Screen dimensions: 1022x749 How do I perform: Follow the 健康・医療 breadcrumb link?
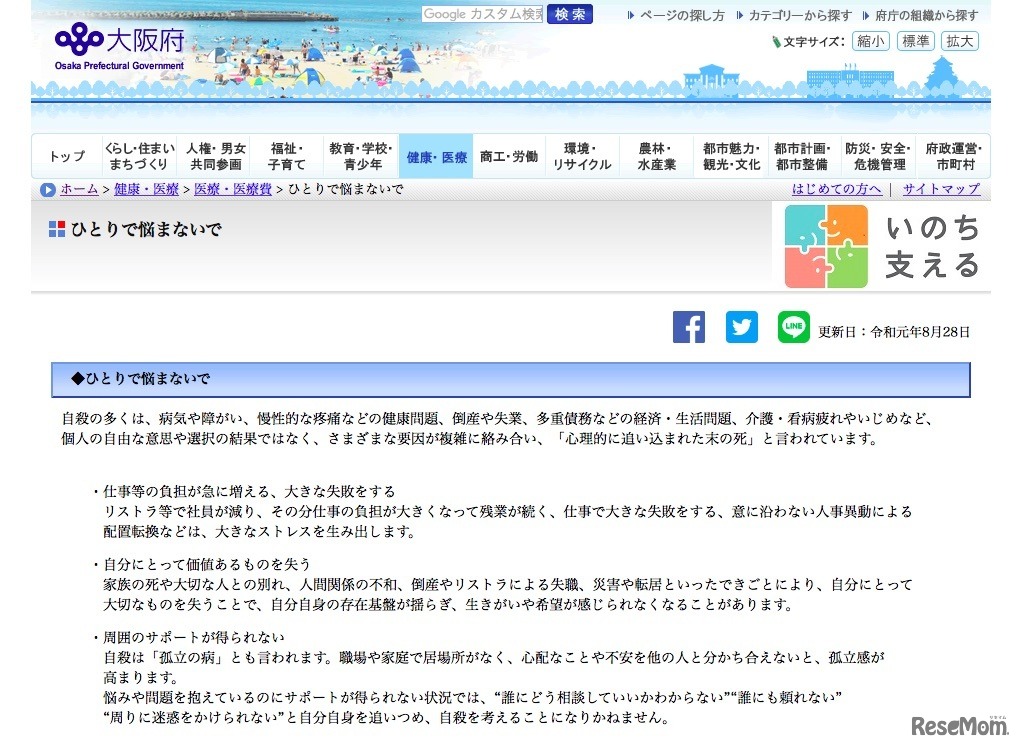point(146,189)
